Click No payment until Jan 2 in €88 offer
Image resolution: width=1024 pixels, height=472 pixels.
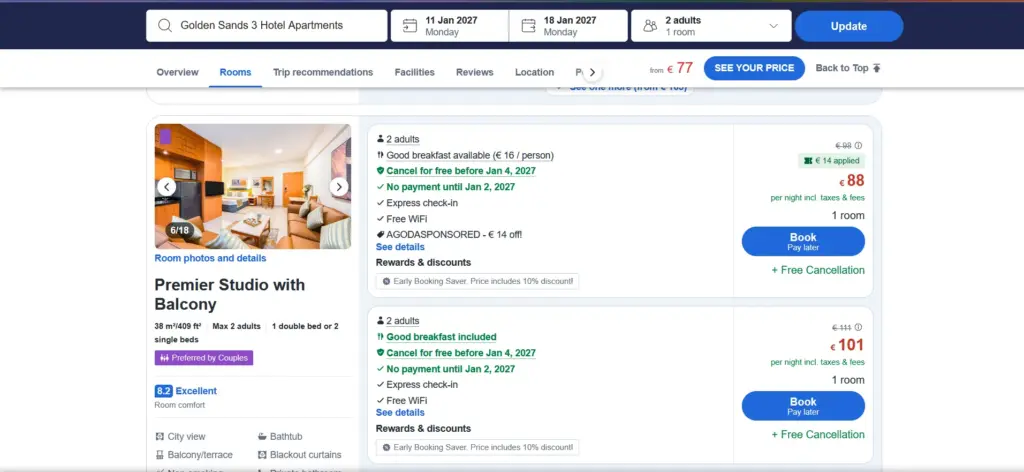tap(451, 187)
